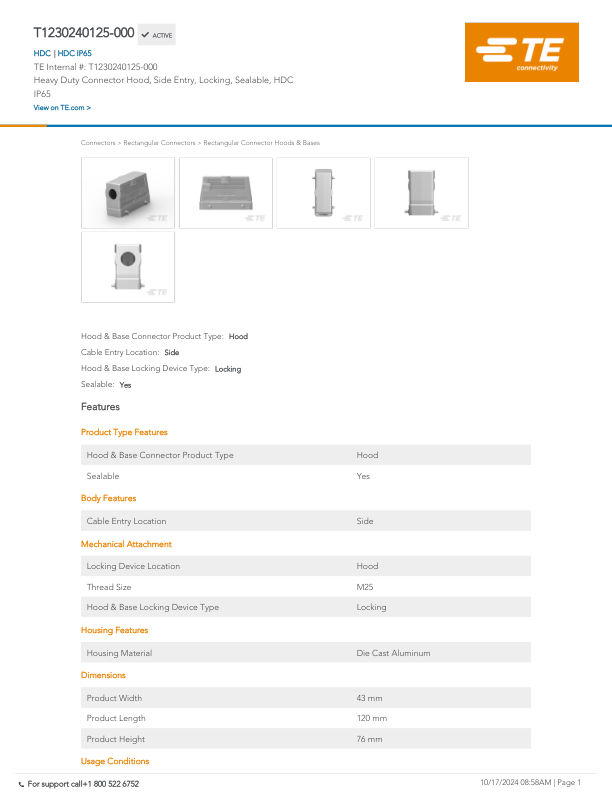The image size is (612, 792).
Task: Open Rectangular Connector Hoods & Bases breadcrumb
Action: click(x=262, y=143)
